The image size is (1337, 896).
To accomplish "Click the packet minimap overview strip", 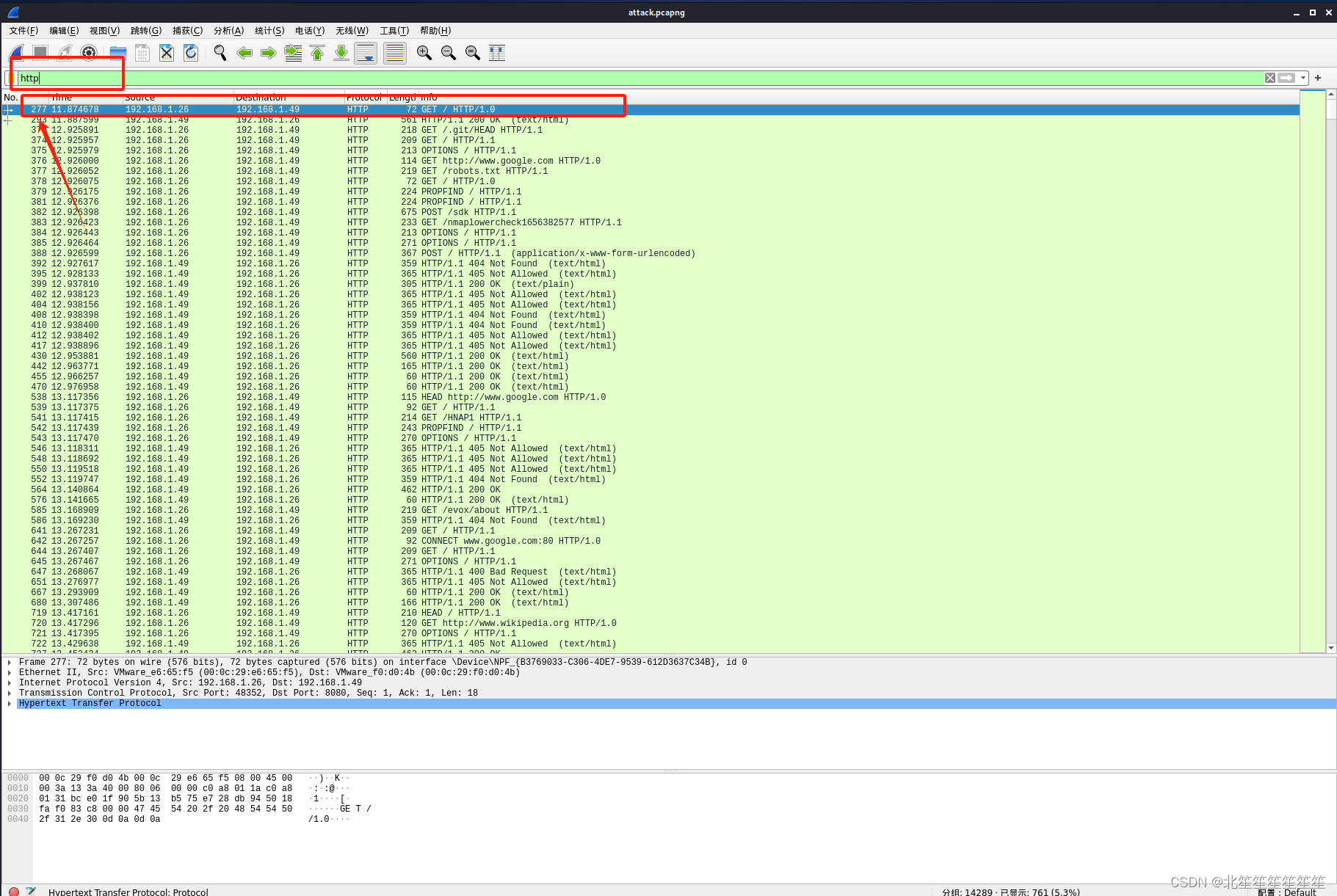I will [x=1312, y=371].
